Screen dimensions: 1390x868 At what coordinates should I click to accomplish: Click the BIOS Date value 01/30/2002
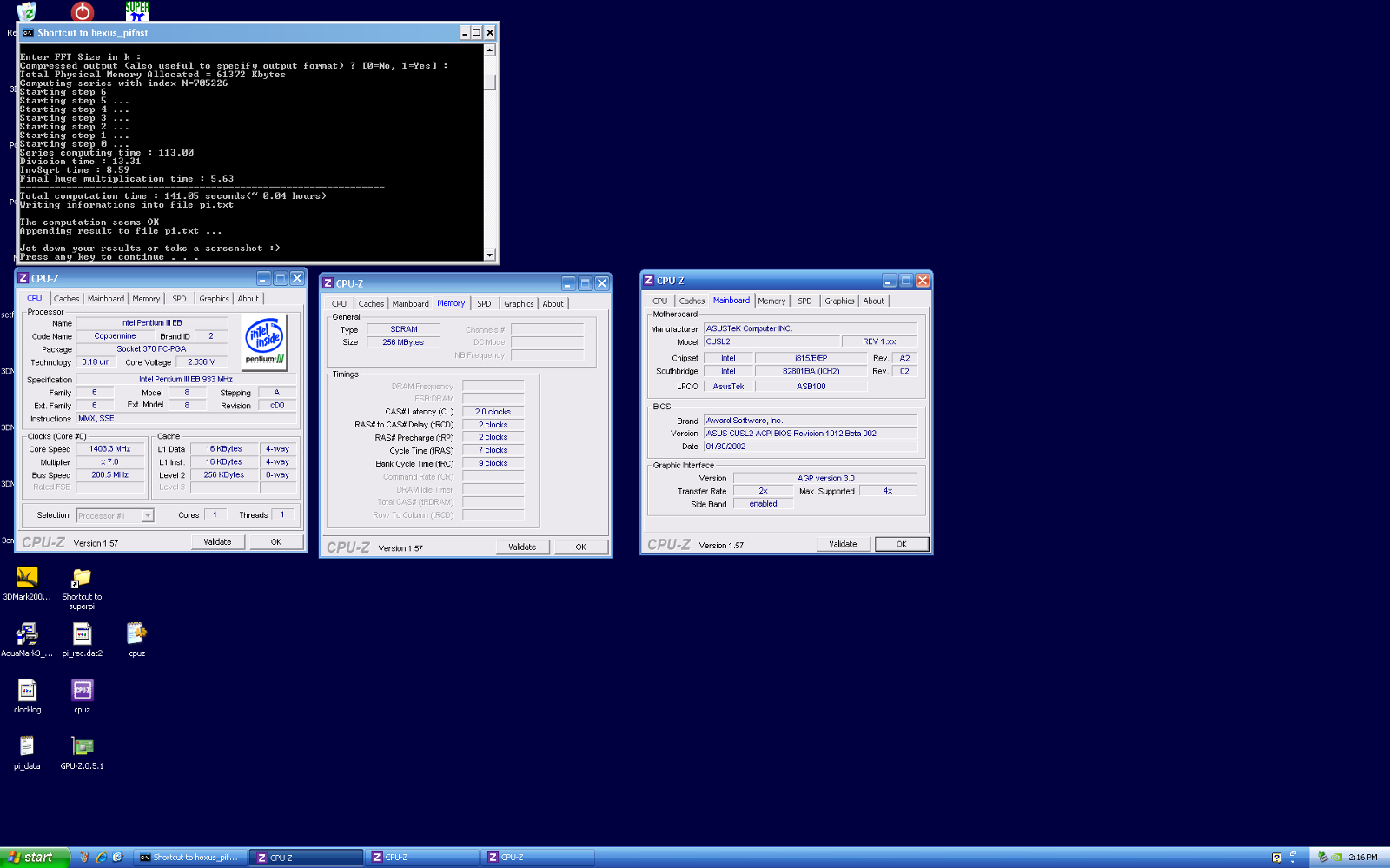[x=810, y=447]
